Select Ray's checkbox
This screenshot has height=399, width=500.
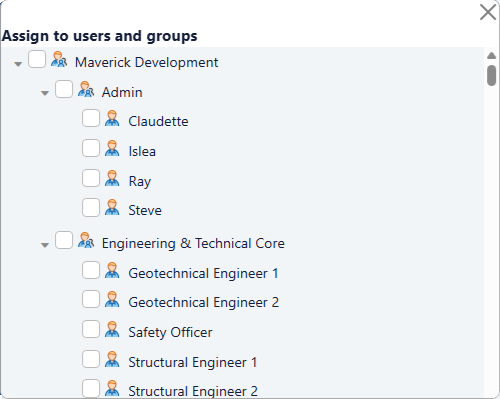point(91,178)
